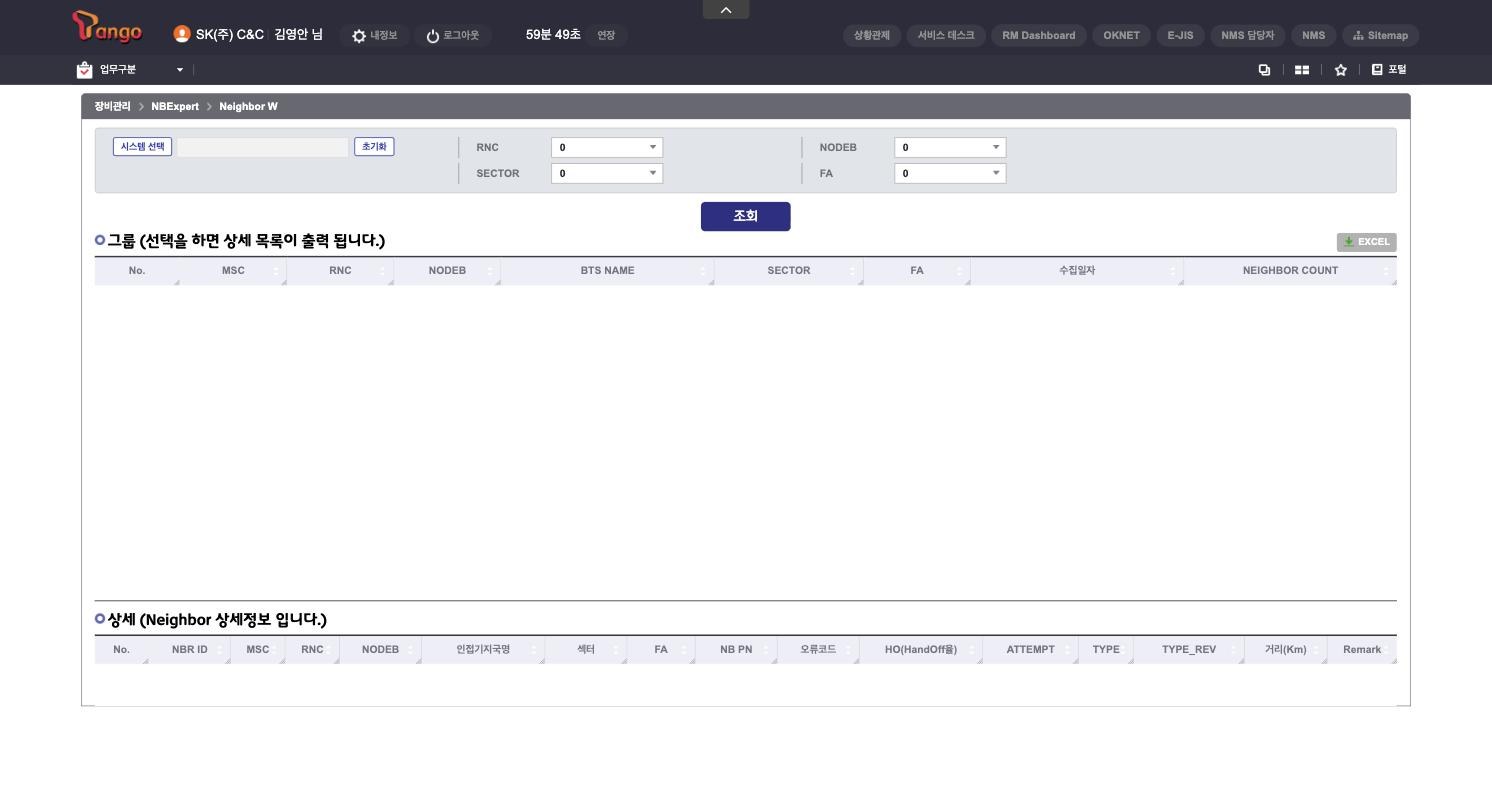Viewport: 1492px width, 812px height.
Task: Open the 상황관제 menu
Action: click(872, 36)
